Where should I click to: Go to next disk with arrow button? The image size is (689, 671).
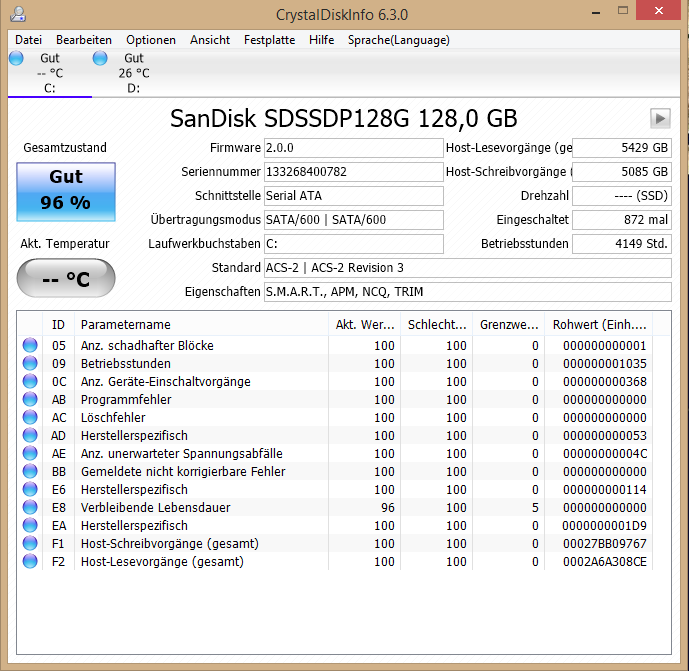tap(660, 118)
